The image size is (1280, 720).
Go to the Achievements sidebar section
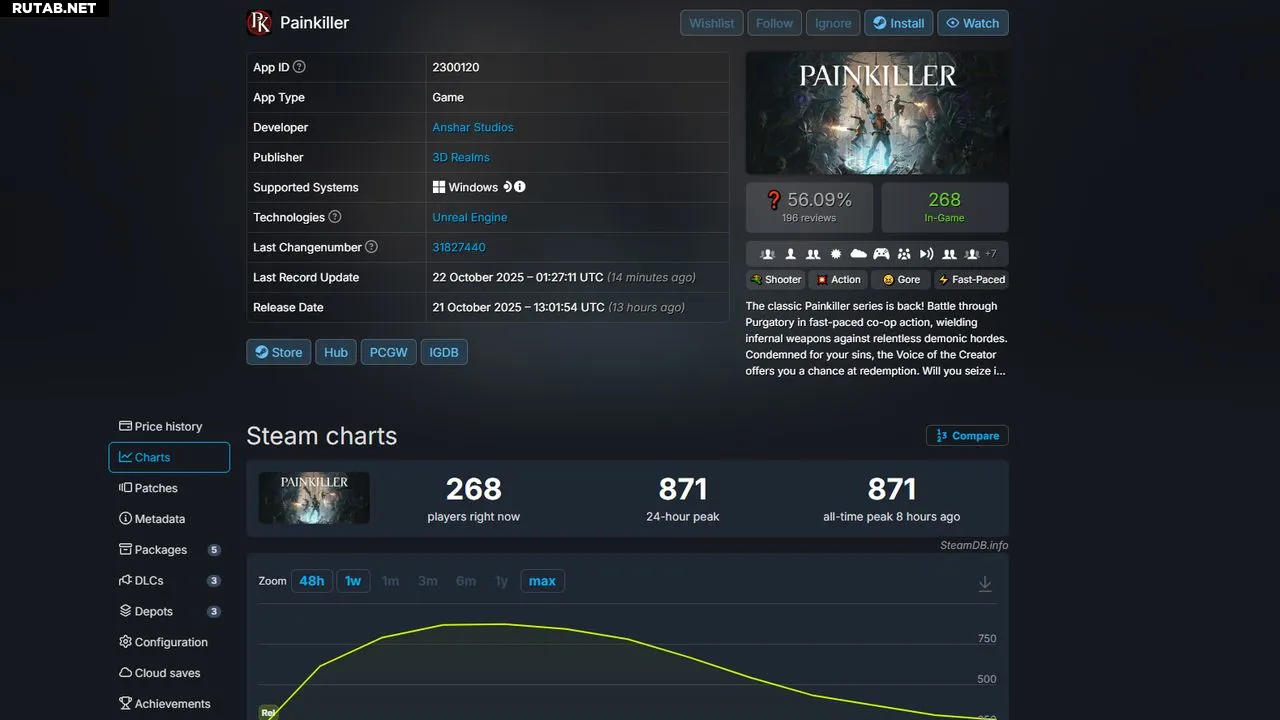click(x=165, y=704)
